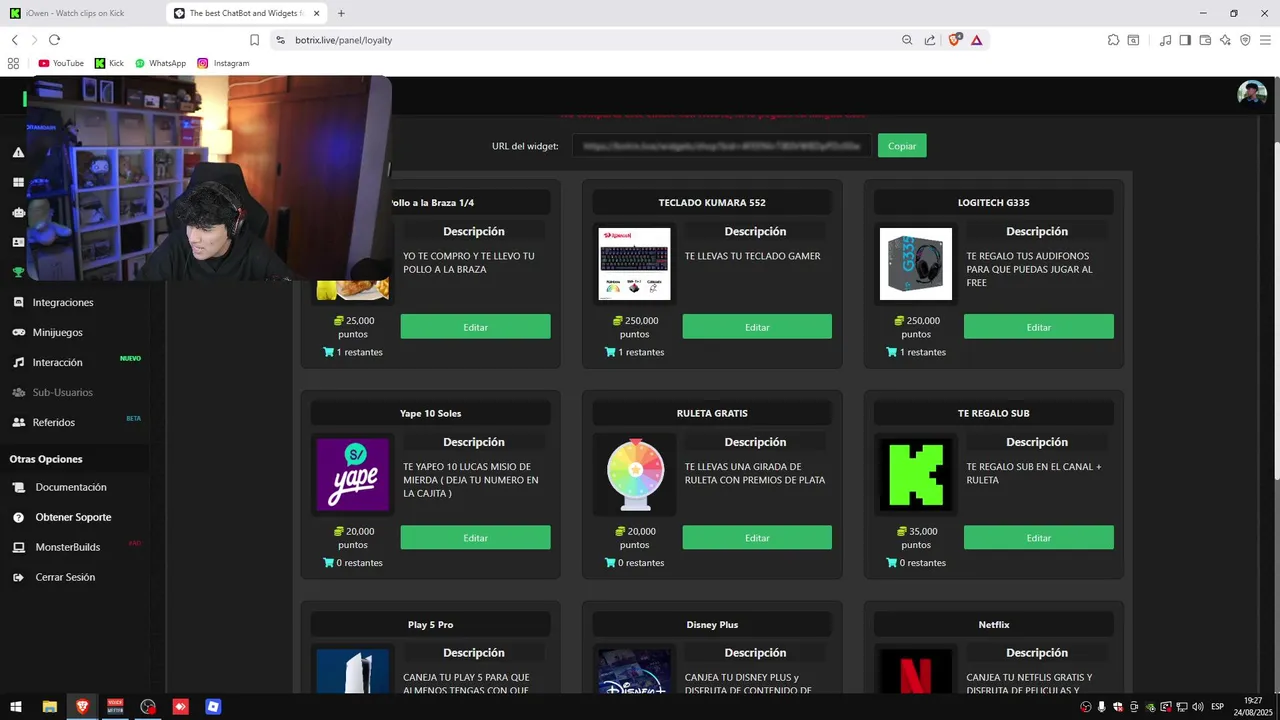Click Obtener Soporte in the sidebar
1280x720 pixels.
click(75, 517)
